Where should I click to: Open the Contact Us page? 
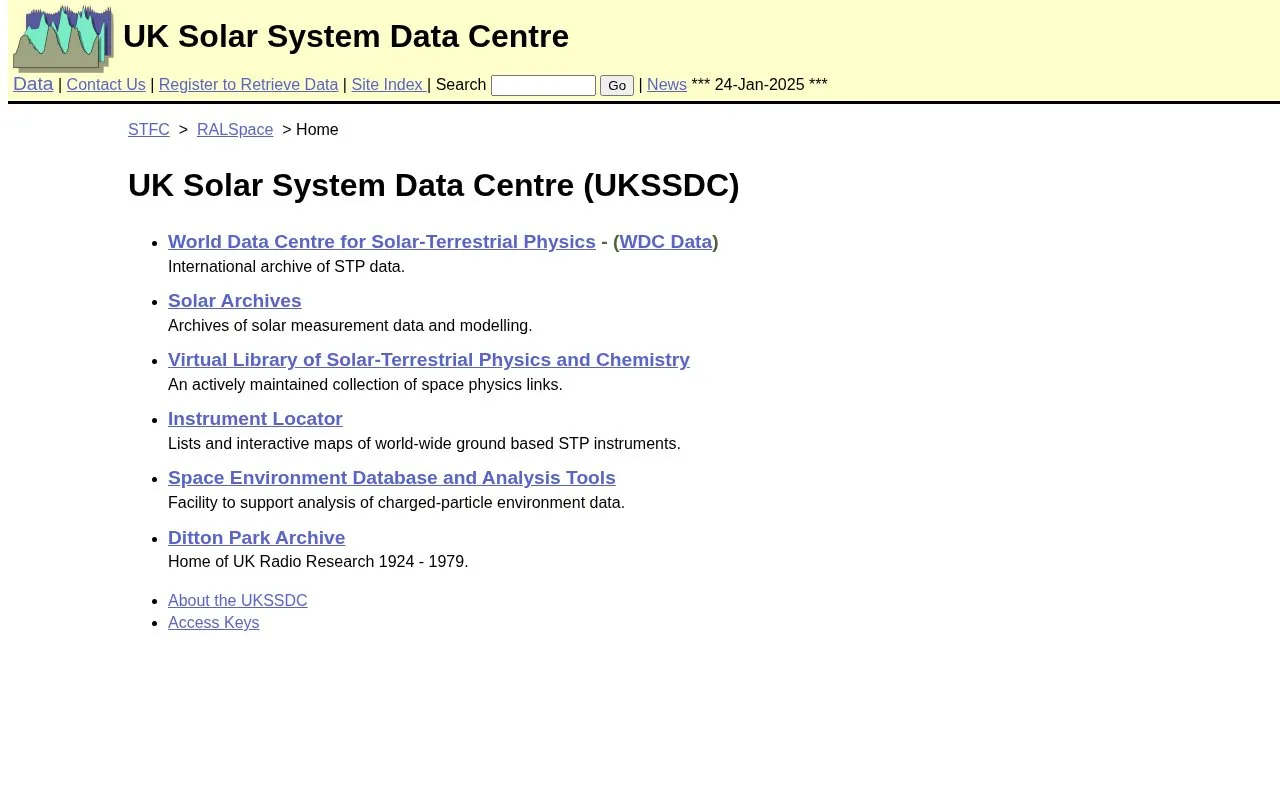[106, 85]
